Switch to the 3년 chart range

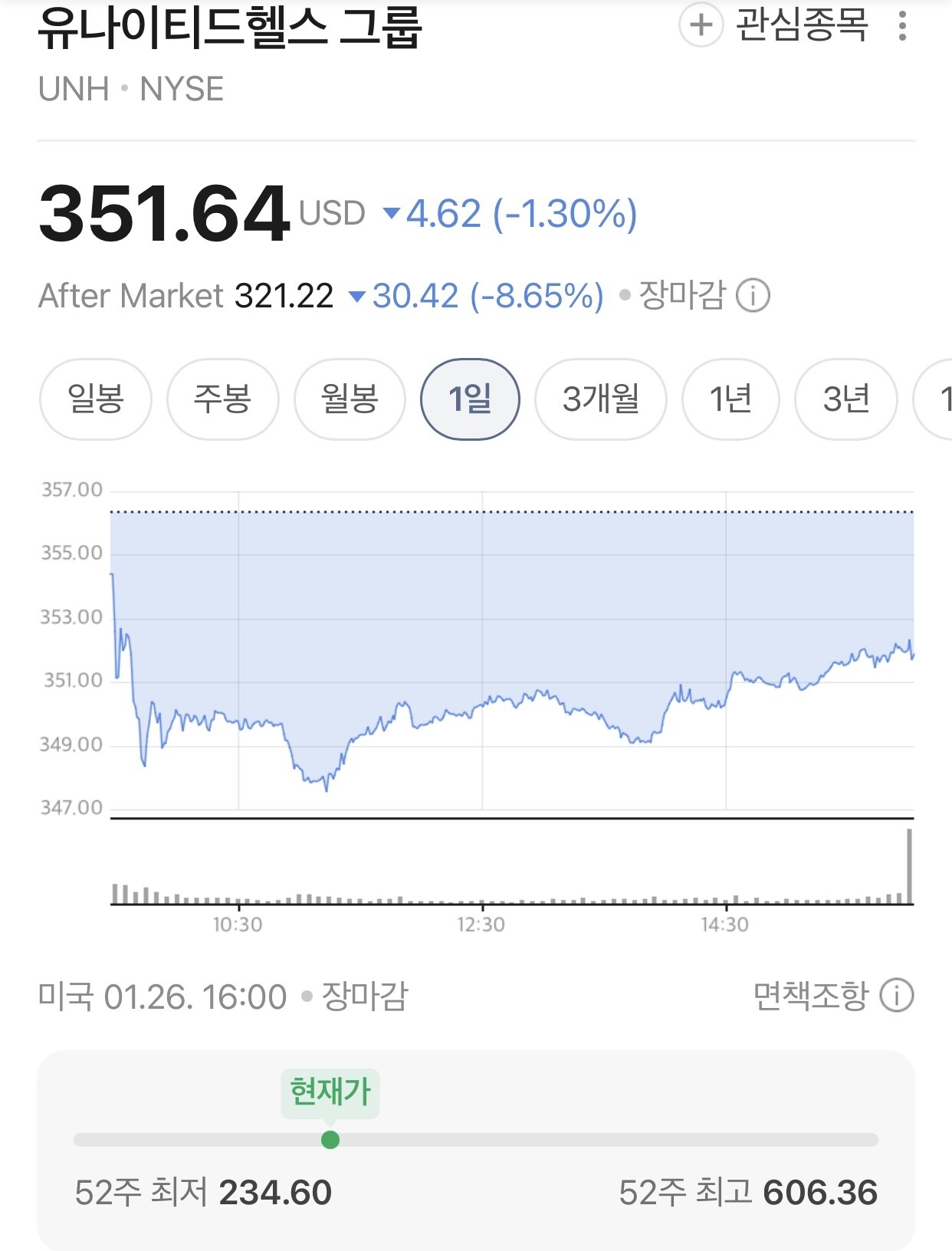846,399
